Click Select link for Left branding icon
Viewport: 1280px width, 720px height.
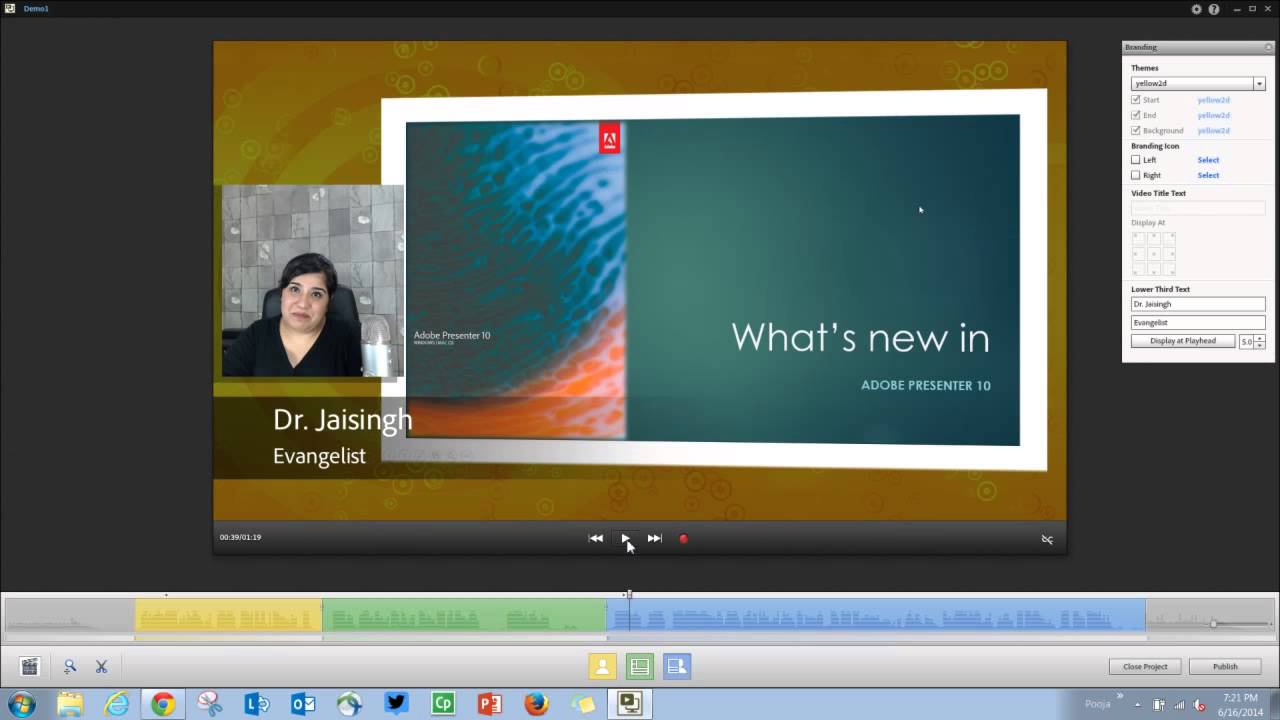pyautogui.click(x=1208, y=160)
